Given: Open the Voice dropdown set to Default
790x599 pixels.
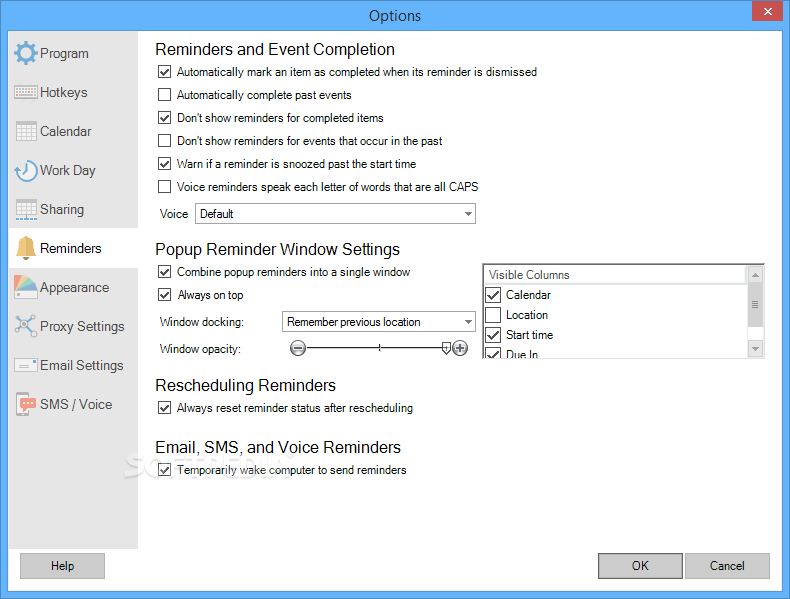Looking at the screenshot, I should (x=335, y=214).
